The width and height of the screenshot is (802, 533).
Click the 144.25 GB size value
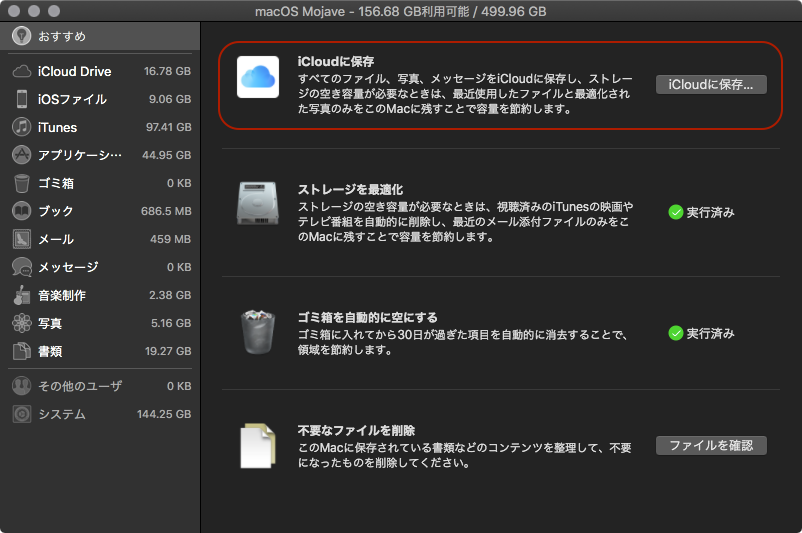pyautogui.click(x=164, y=414)
